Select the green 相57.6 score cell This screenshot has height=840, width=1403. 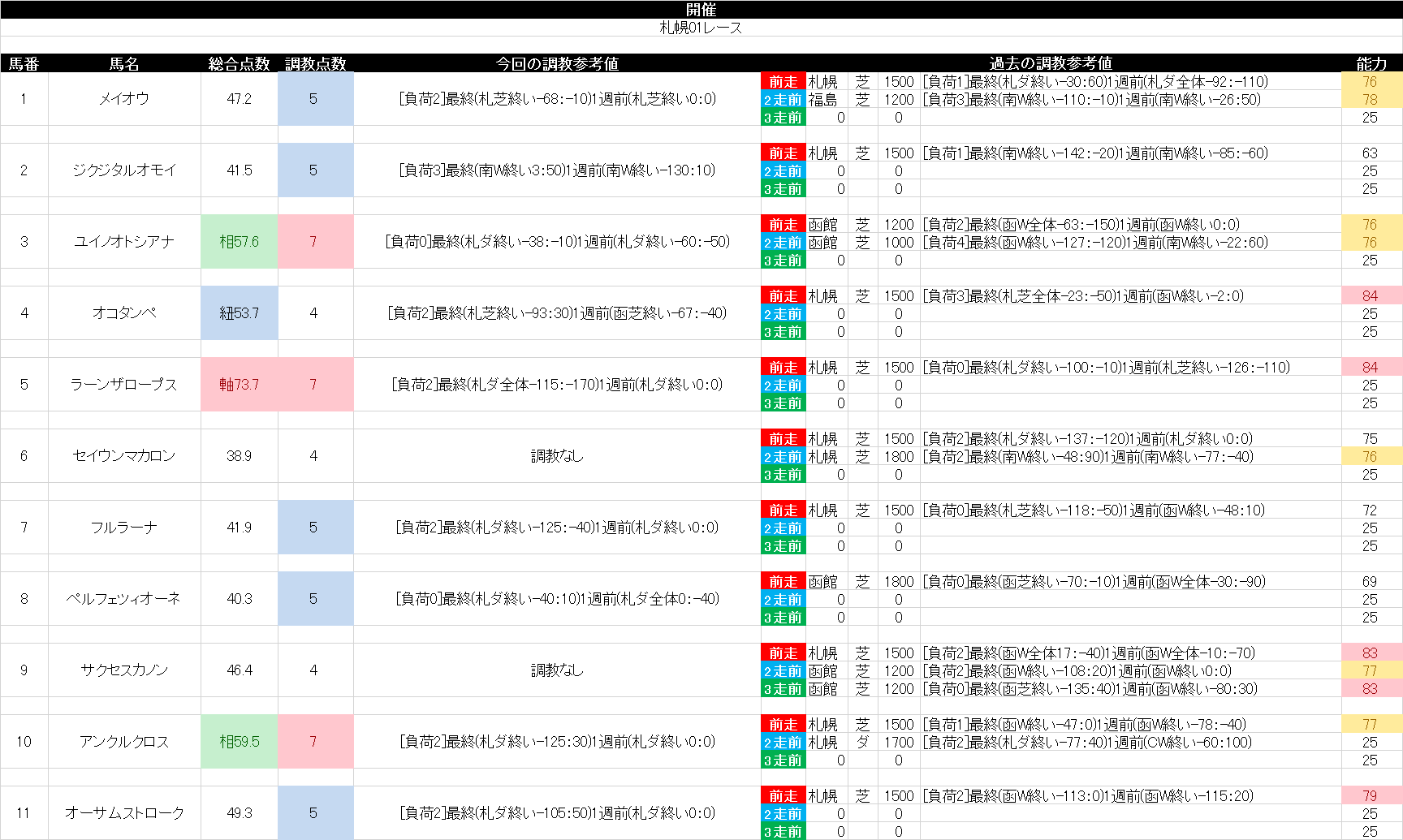[x=239, y=242]
